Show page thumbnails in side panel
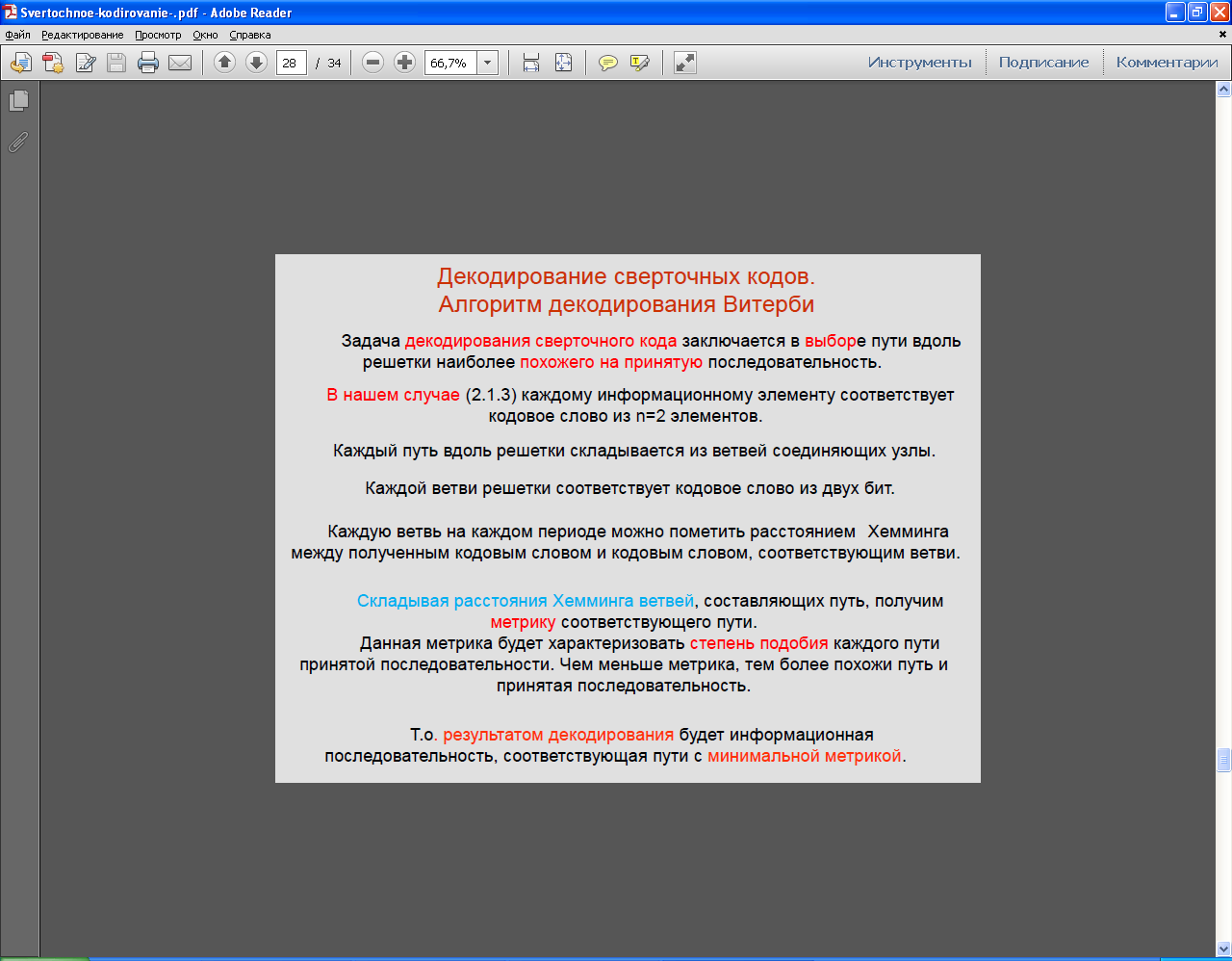This screenshot has width=1232, height=961. coord(18,100)
